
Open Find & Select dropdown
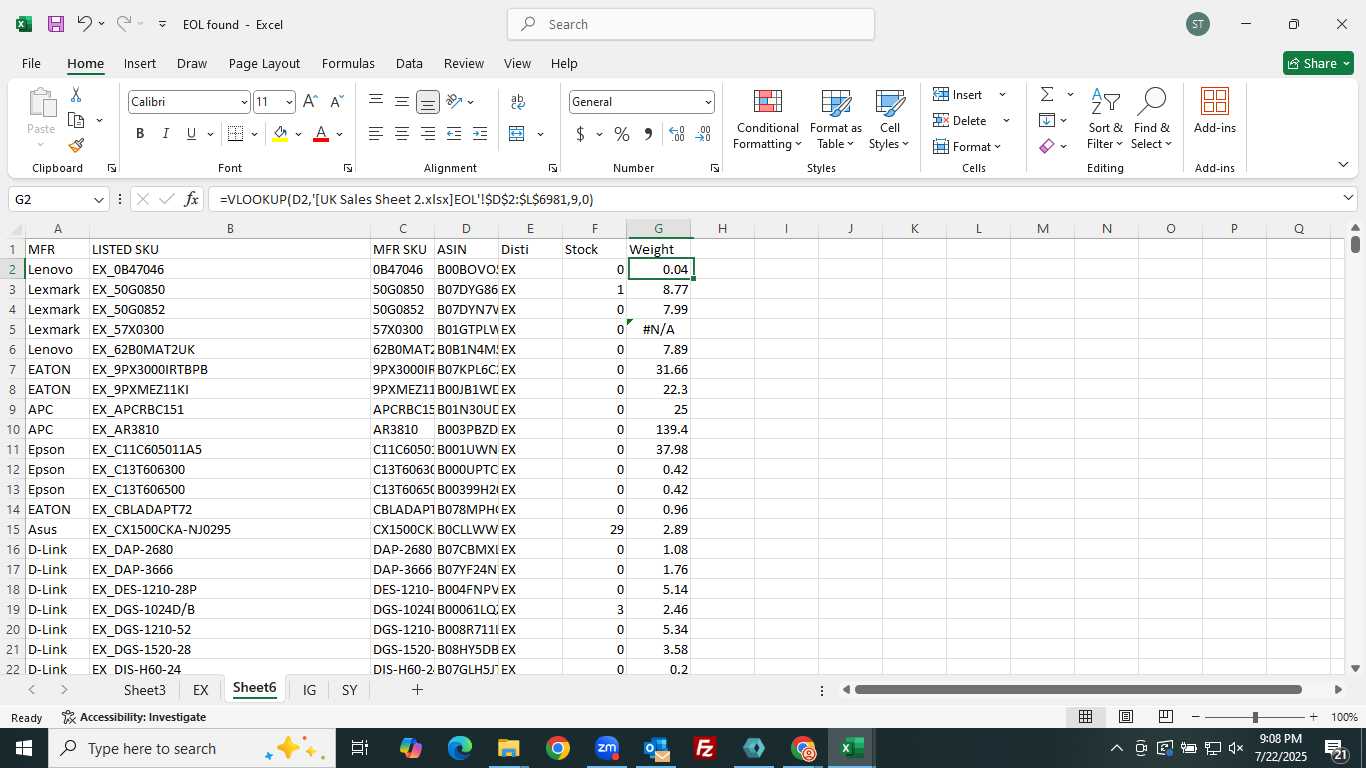(x=1152, y=120)
